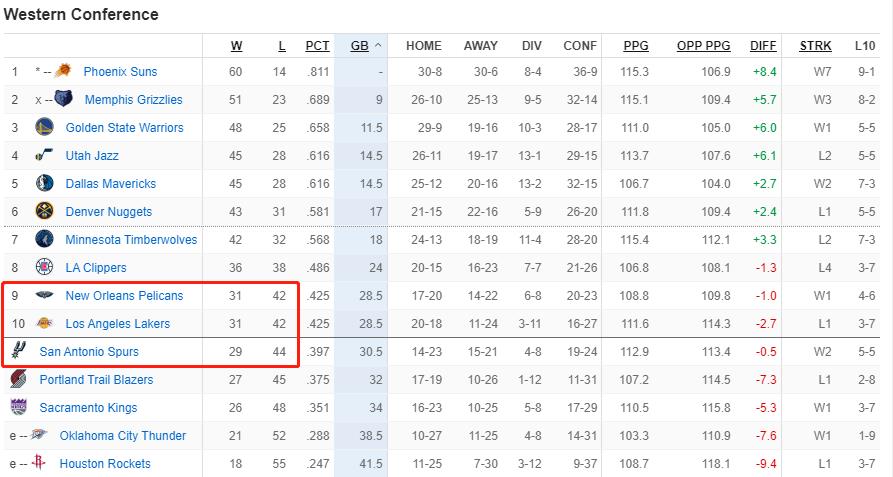Sort standings by GB column

pyautogui.click(x=359, y=45)
